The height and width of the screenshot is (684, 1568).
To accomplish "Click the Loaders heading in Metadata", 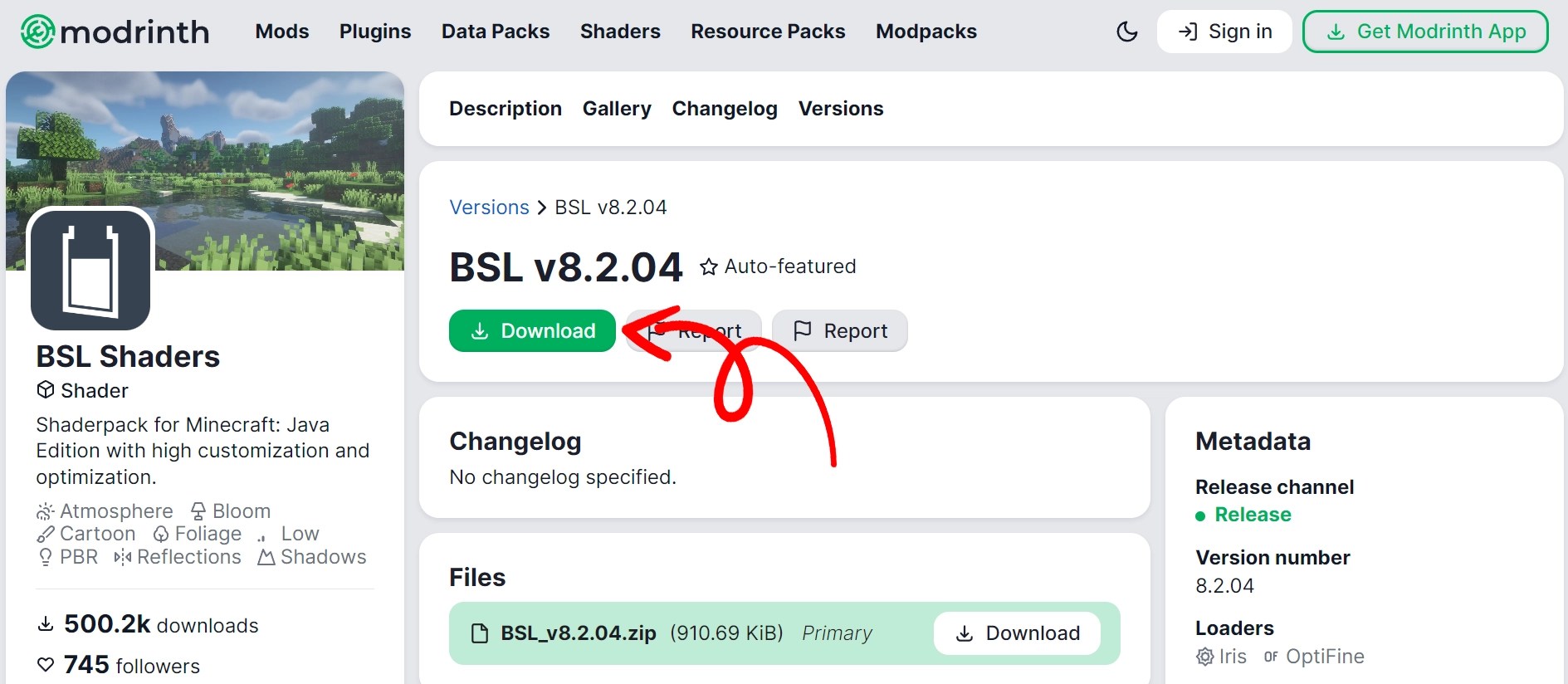I will tap(1234, 628).
